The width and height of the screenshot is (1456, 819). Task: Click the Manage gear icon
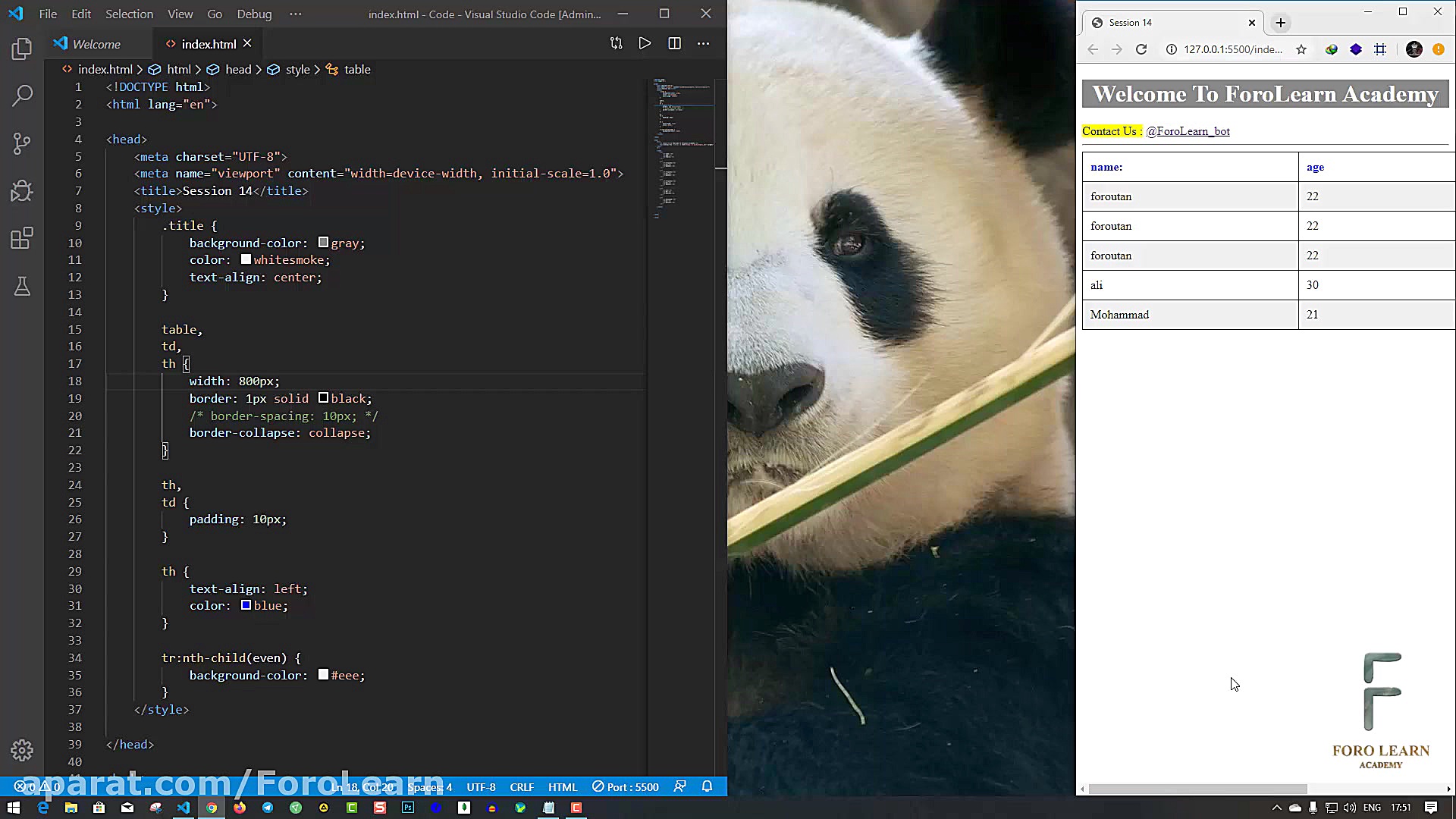point(22,750)
